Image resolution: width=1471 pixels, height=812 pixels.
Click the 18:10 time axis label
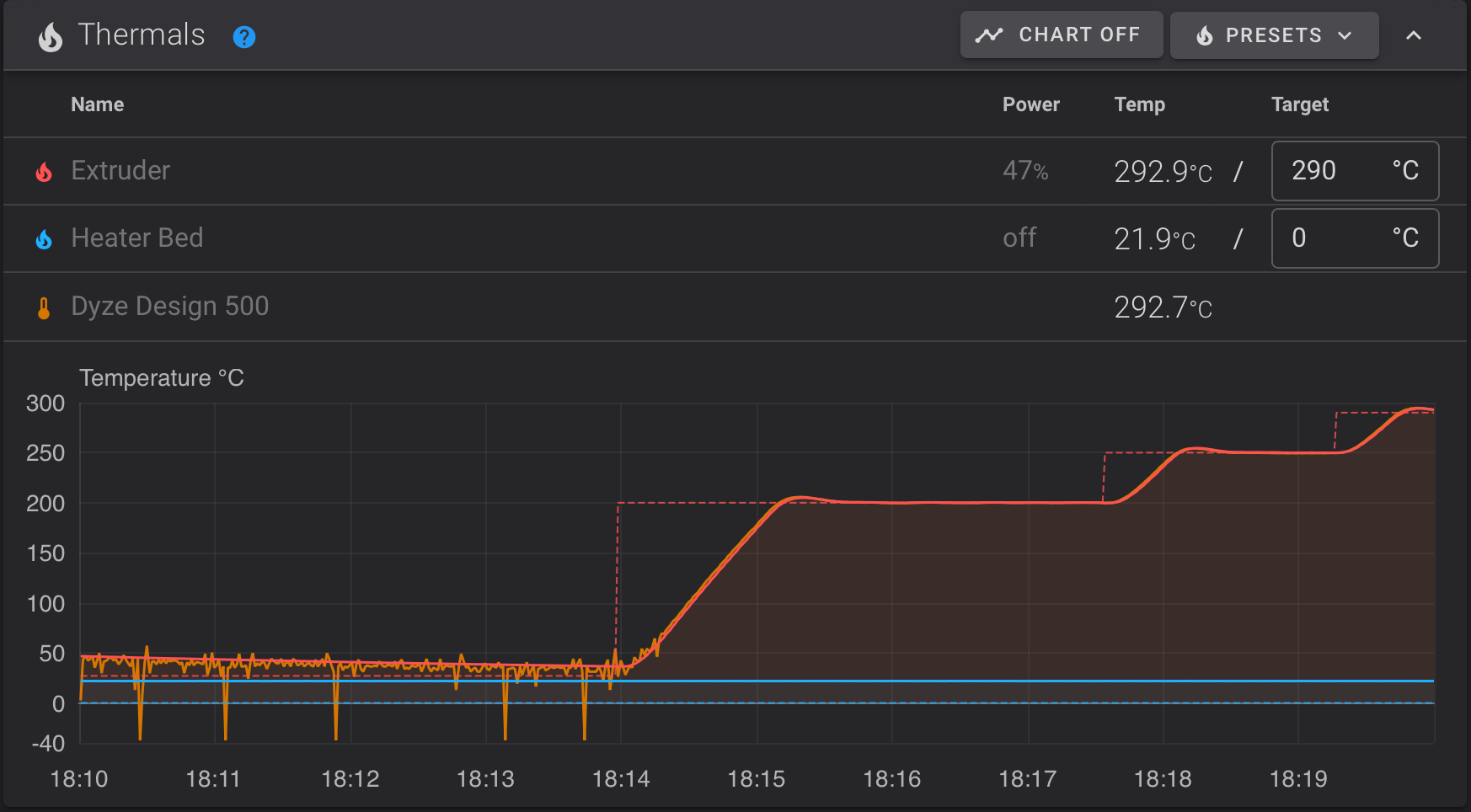click(x=79, y=779)
